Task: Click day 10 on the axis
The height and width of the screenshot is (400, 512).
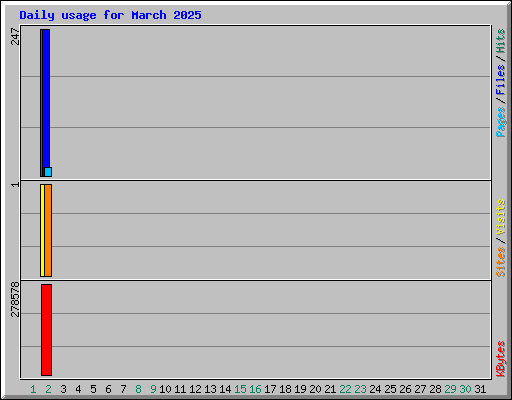Action: click(165, 389)
